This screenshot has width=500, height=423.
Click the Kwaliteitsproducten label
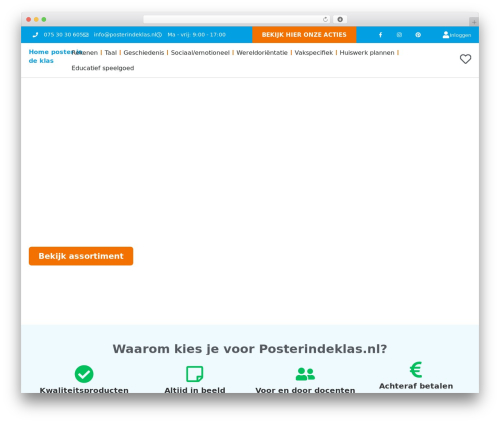[84, 390]
